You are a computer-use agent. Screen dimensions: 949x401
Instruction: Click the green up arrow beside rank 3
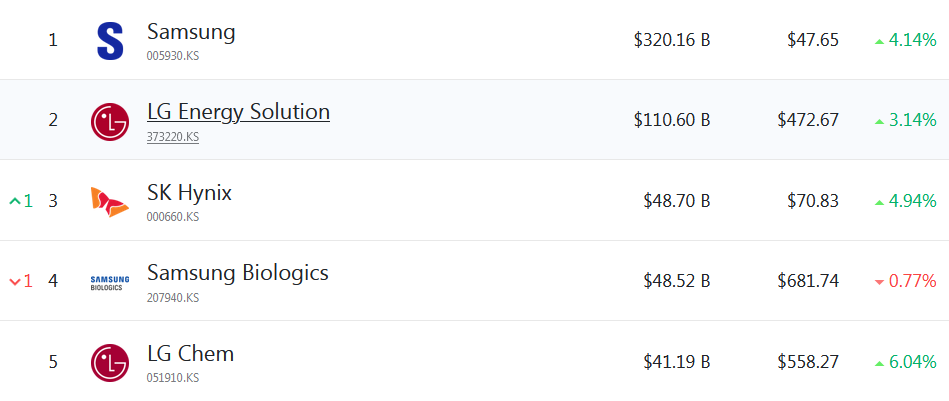(14, 201)
